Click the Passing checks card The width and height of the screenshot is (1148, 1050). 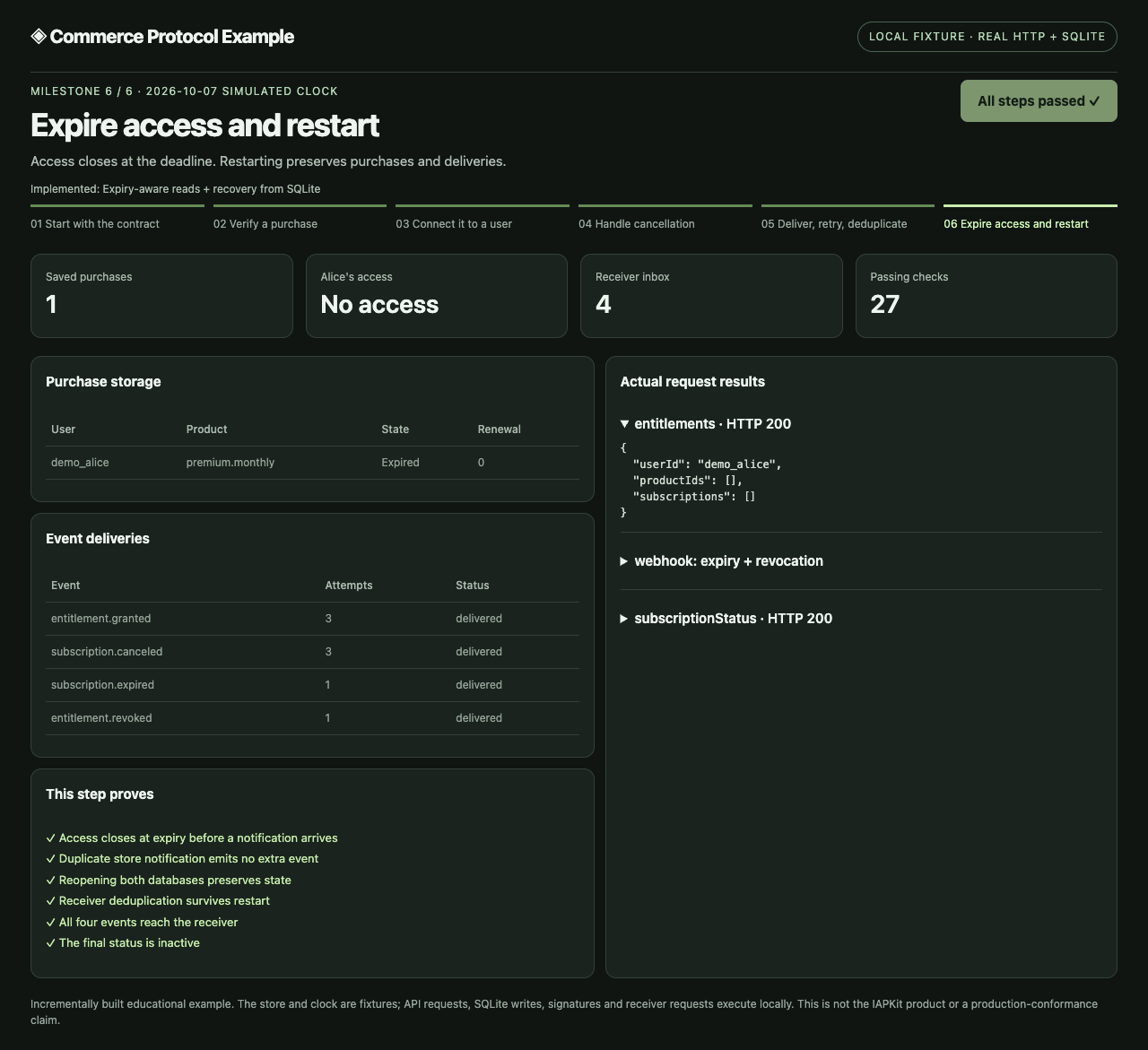pyautogui.click(x=987, y=296)
